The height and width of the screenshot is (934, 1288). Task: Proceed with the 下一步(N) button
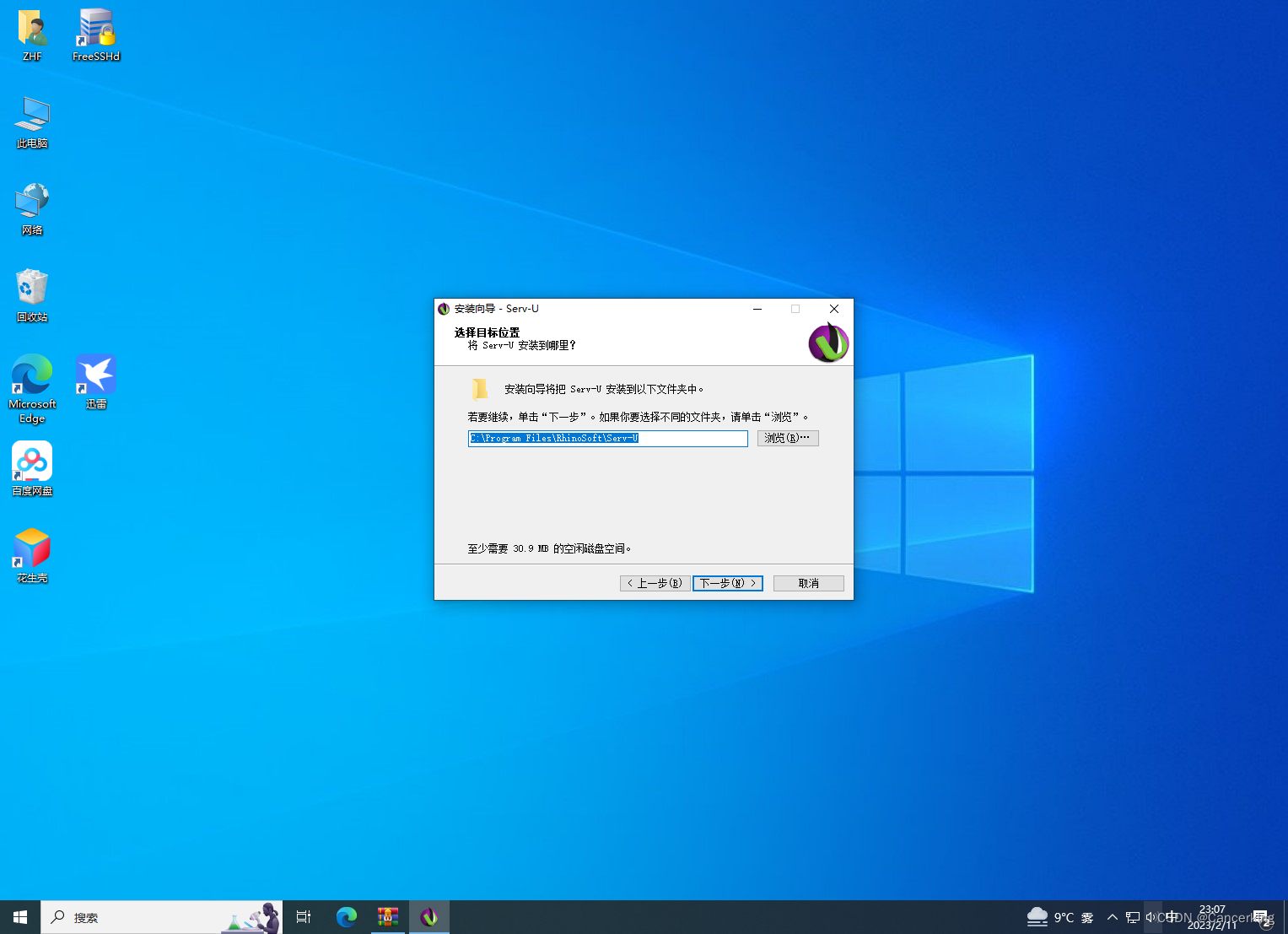coord(728,583)
